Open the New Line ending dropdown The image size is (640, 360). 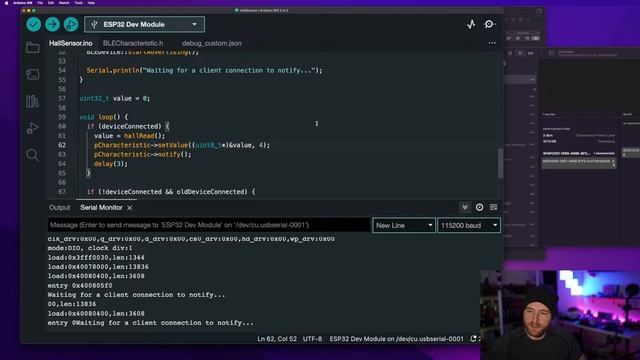[404, 225]
